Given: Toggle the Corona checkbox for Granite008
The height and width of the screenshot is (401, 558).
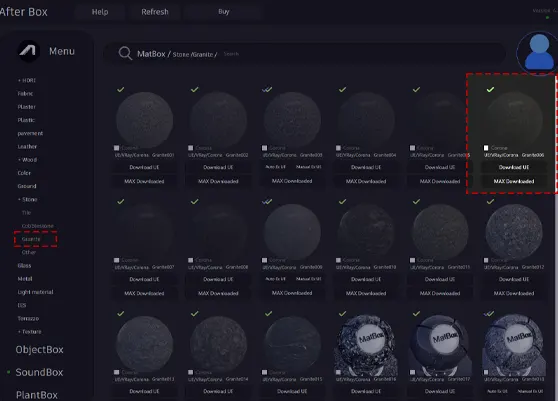Looking at the screenshot, I should 190,260.
